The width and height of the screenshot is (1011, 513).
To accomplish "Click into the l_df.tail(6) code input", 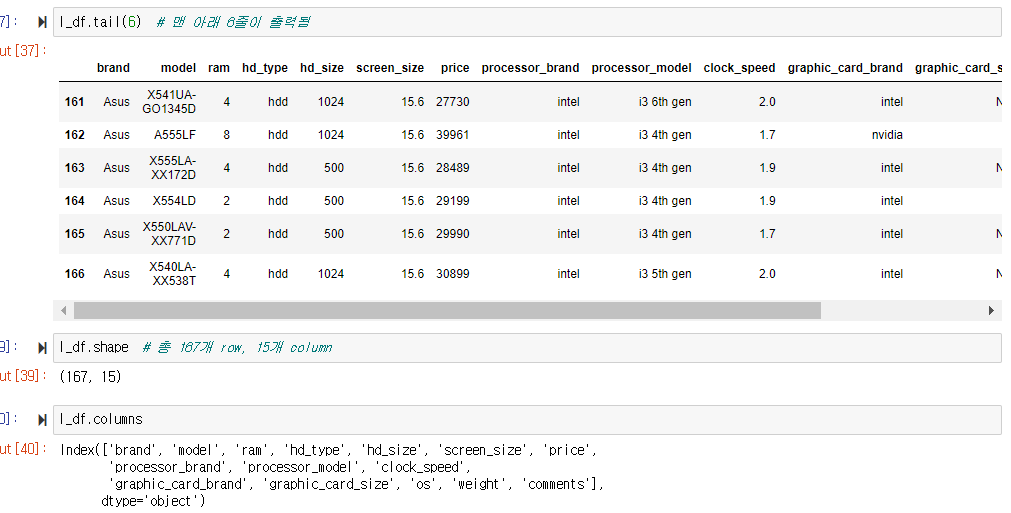I will (527, 22).
